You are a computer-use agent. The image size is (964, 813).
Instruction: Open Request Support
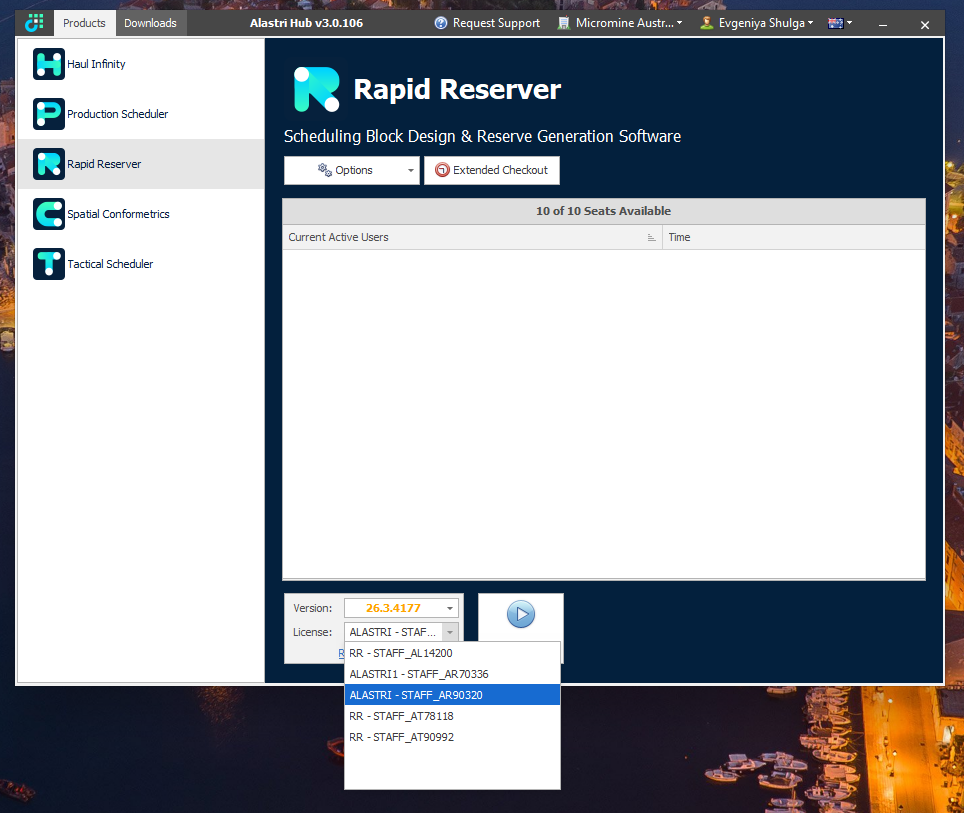coord(487,23)
